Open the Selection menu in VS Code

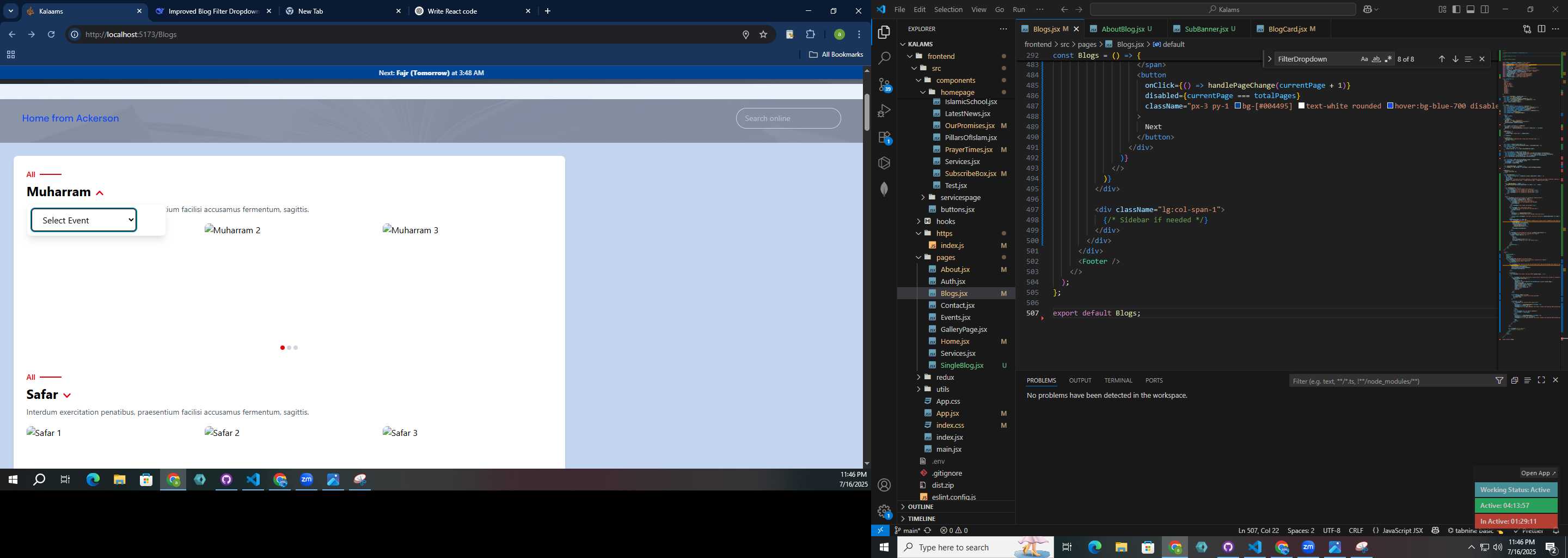[x=948, y=10]
